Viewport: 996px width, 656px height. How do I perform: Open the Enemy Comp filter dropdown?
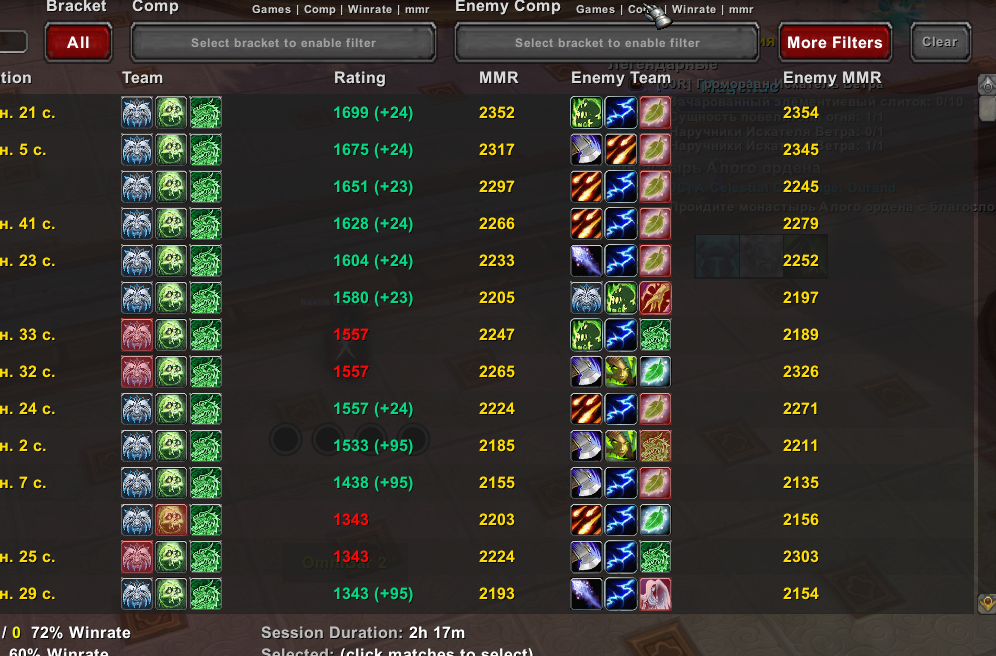pos(607,43)
